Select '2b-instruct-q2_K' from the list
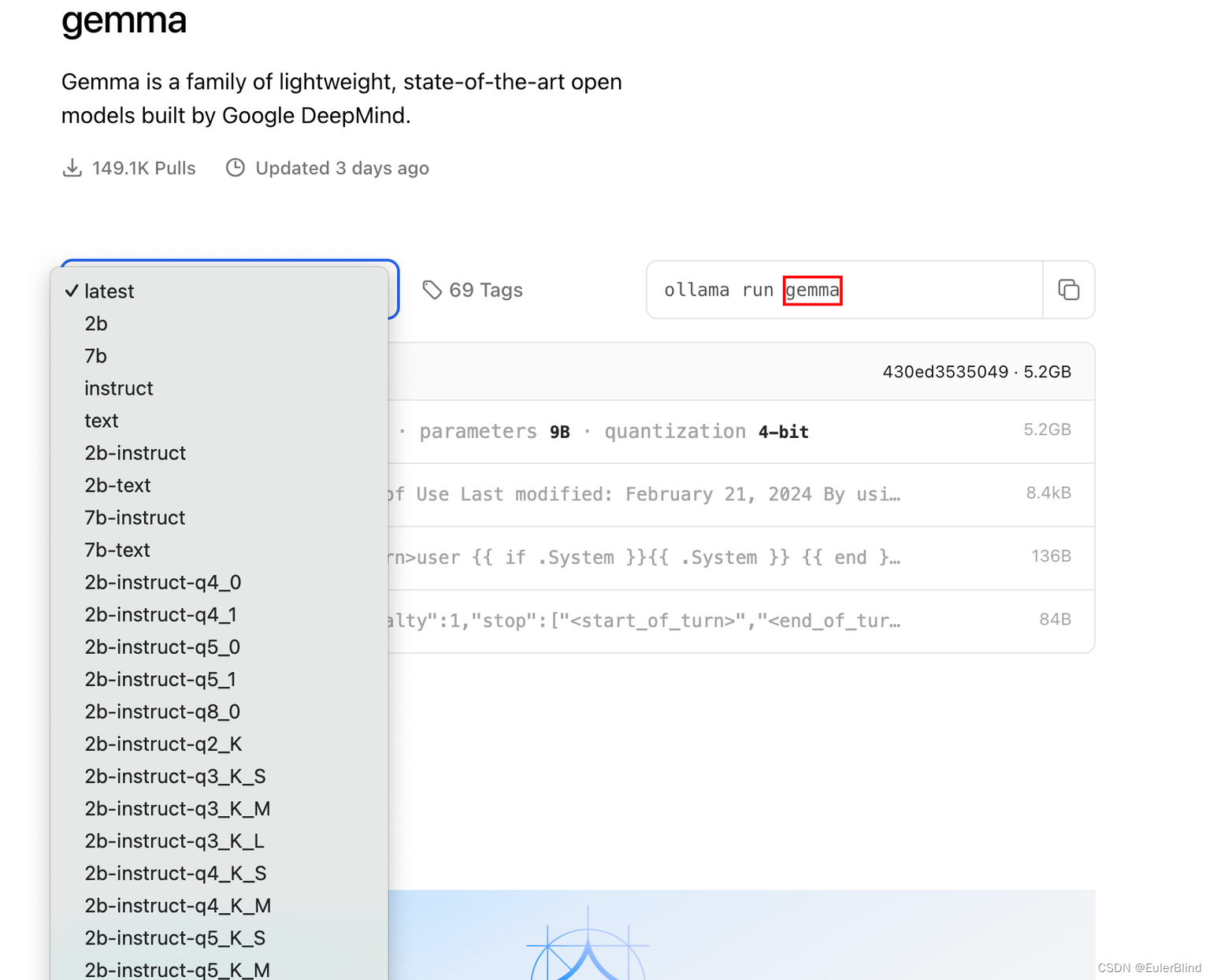The height and width of the screenshot is (980, 1213). 219,743
